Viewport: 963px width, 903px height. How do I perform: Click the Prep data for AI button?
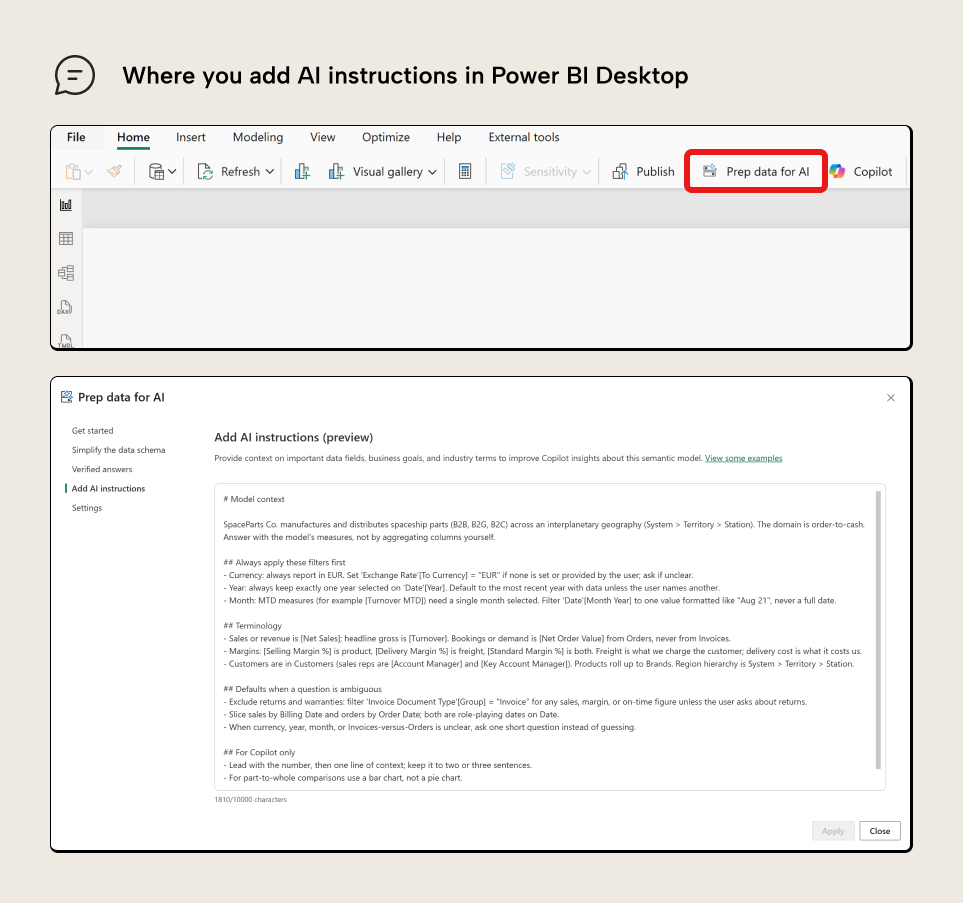tap(756, 171)
